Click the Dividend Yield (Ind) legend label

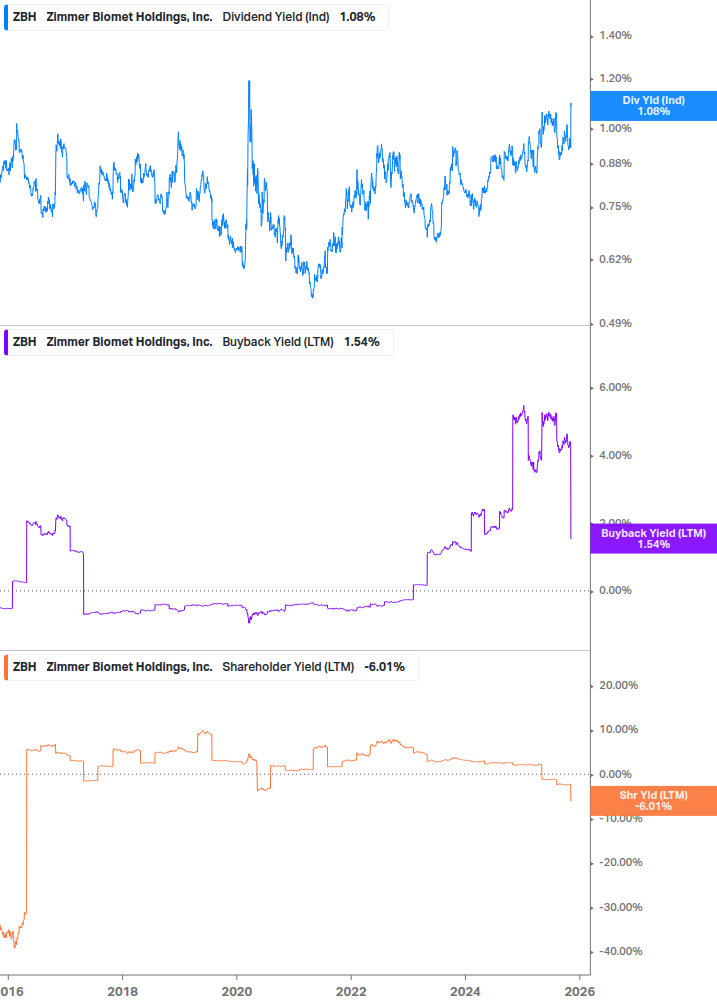[x=276, y=17]
